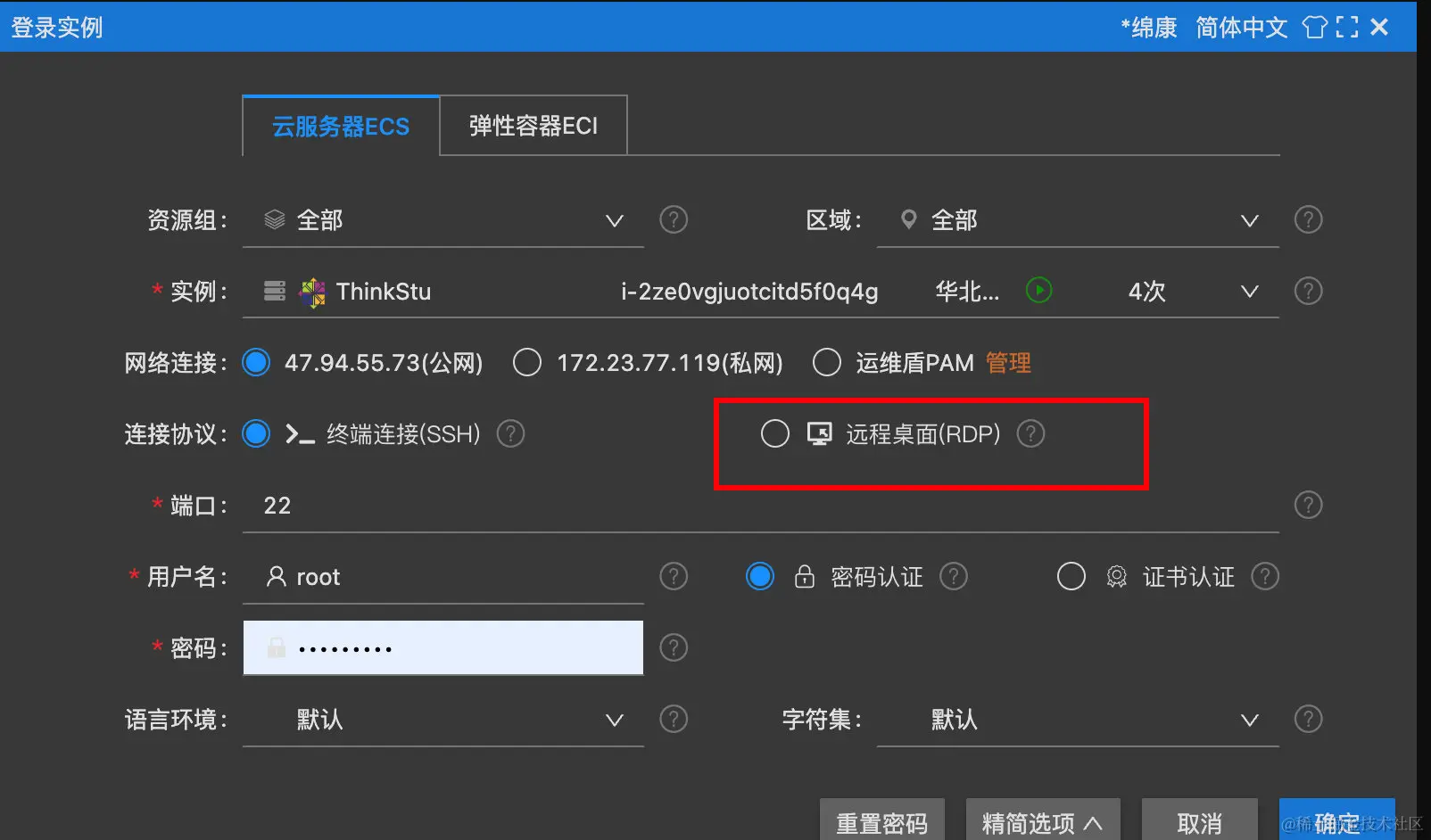Select 172.23.77.119(私网) network option
This screenshot has height=840, width=1431.
tap(527, 362)
